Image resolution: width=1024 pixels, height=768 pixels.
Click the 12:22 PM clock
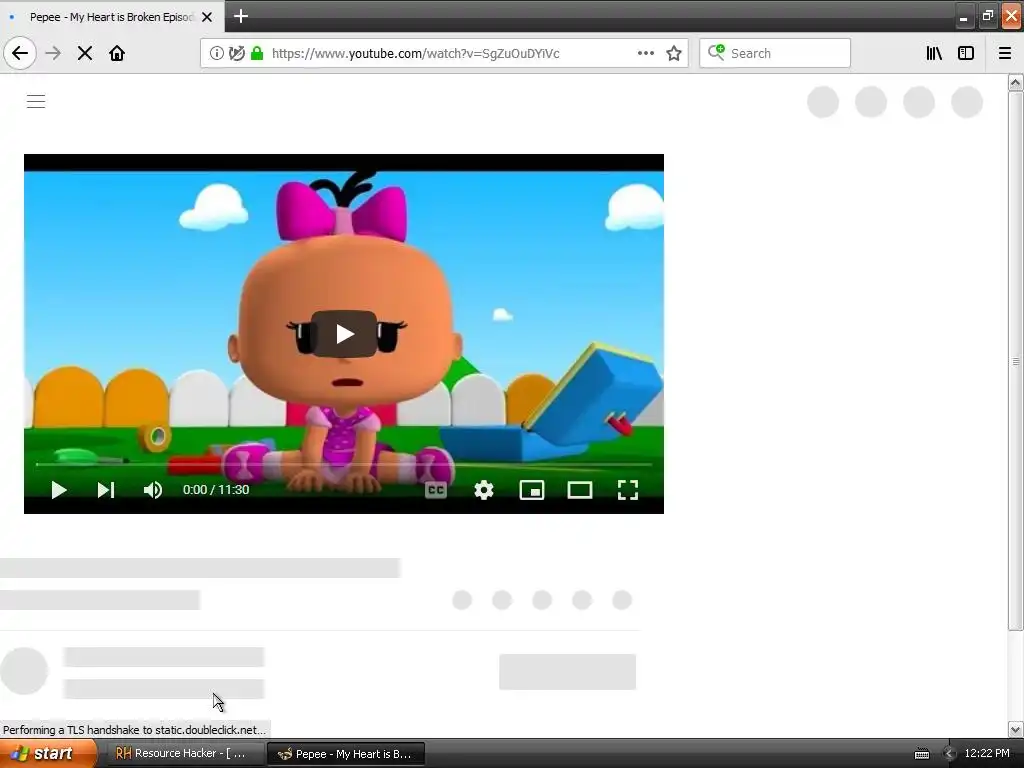pyautogui.click(x=987, y=754)
